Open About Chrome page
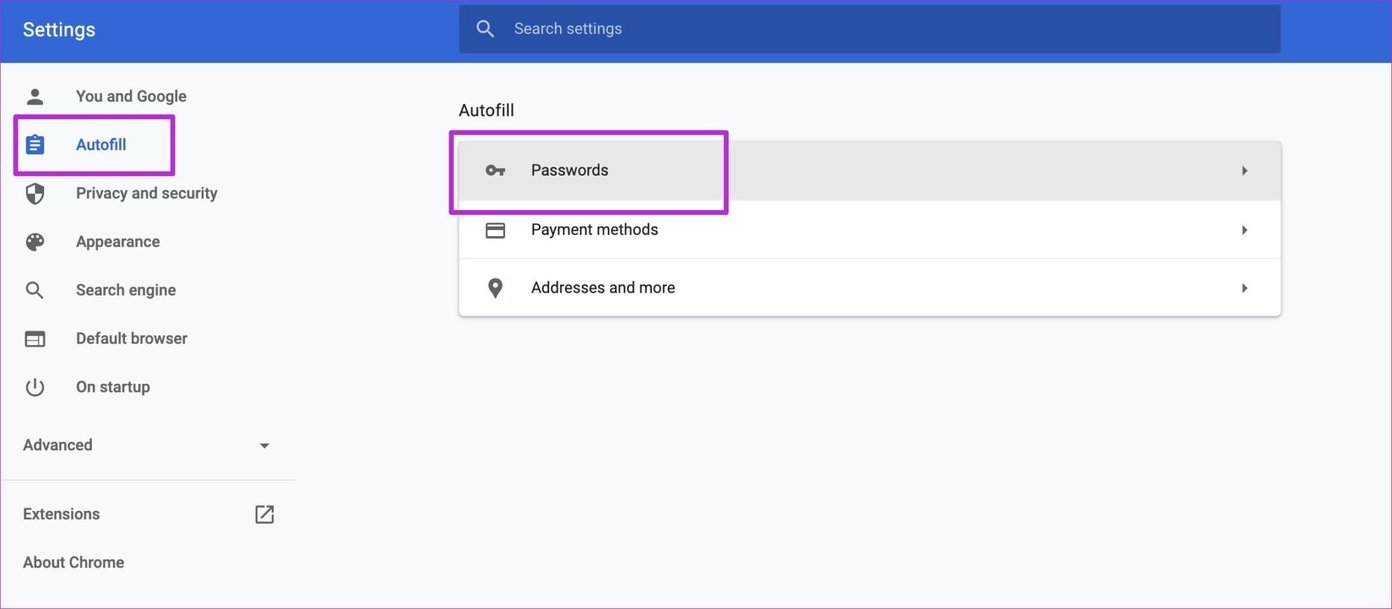 tap(73, 562)
